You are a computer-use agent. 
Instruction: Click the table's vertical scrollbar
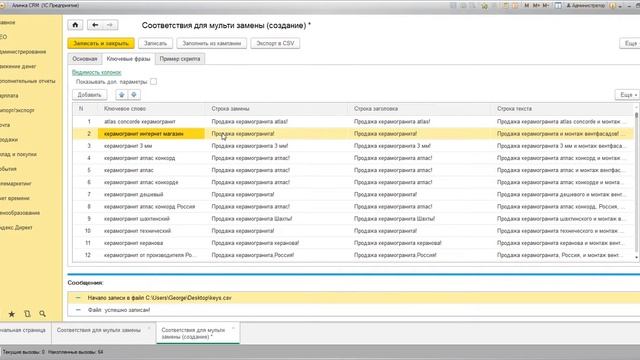pyautogui.click(x=636, y=184)
